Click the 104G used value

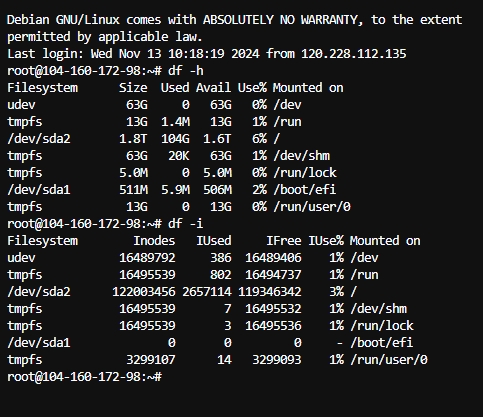[175, 139]
